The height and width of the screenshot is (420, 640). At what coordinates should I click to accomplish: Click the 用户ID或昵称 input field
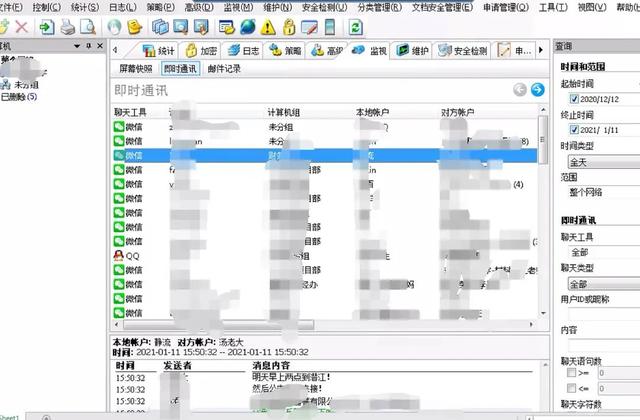point(604,313)
